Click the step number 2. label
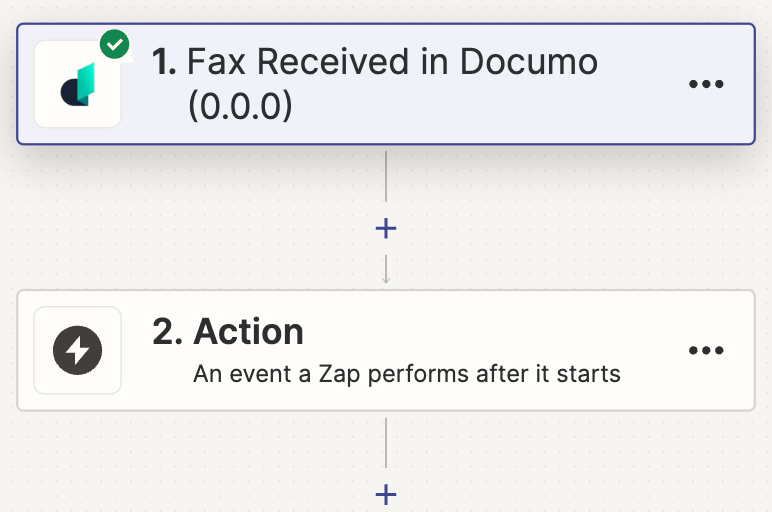772x512 pixels. point(167,332)
